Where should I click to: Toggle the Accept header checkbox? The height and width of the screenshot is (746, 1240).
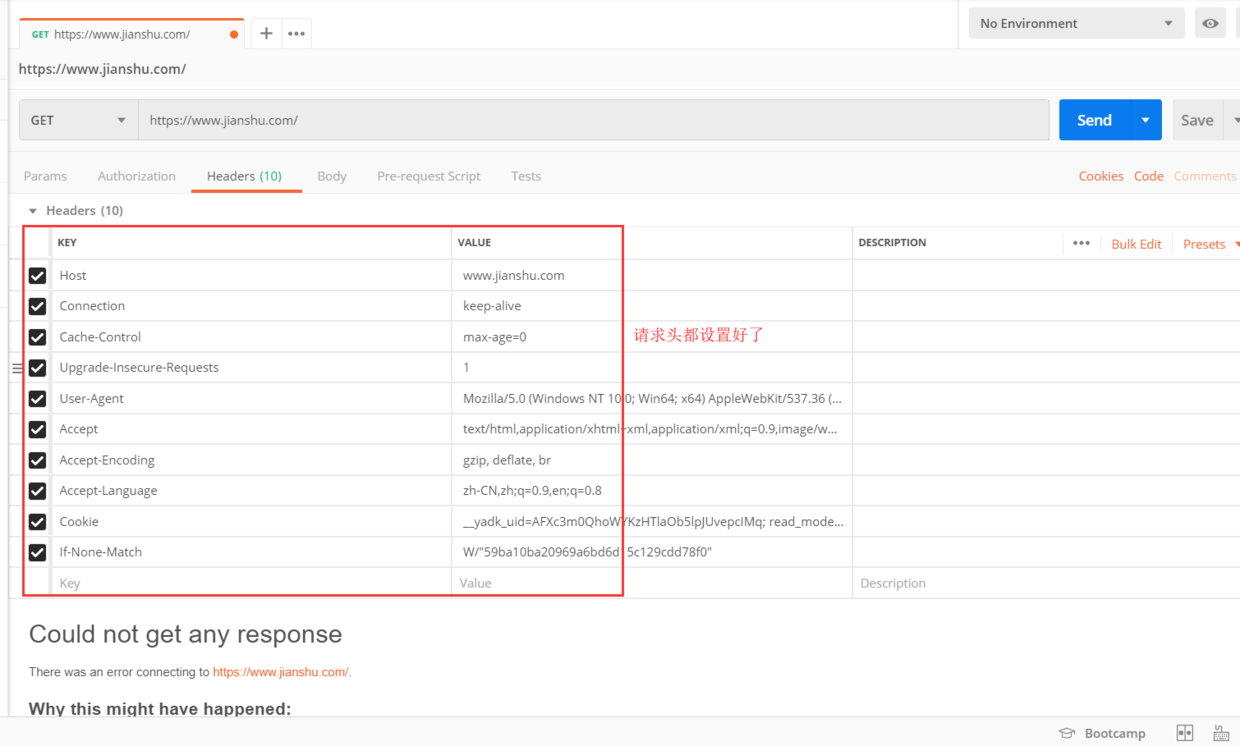[37, 429]
